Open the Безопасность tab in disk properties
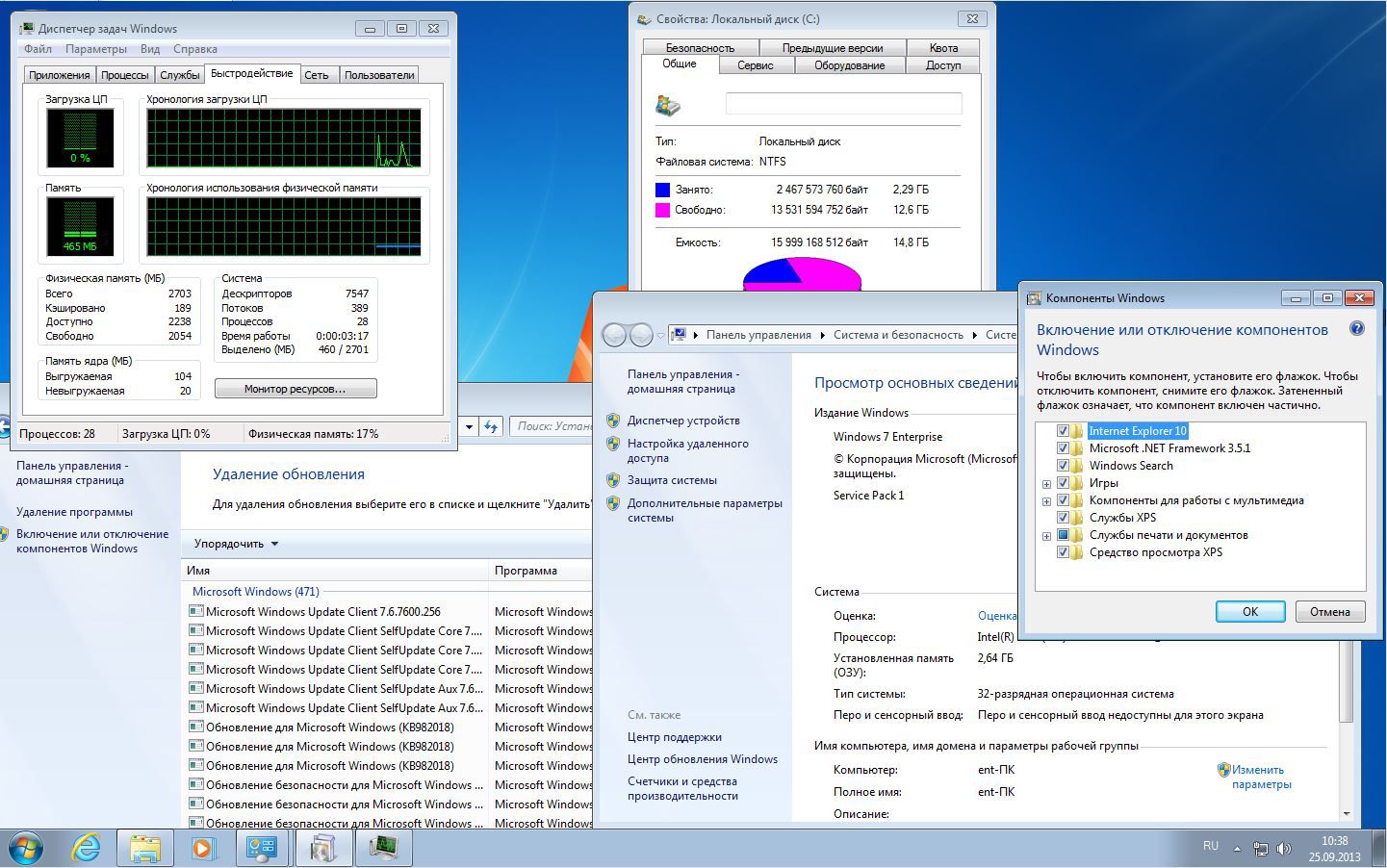This screenshot has height=868, width=1387. pos(700,48)
